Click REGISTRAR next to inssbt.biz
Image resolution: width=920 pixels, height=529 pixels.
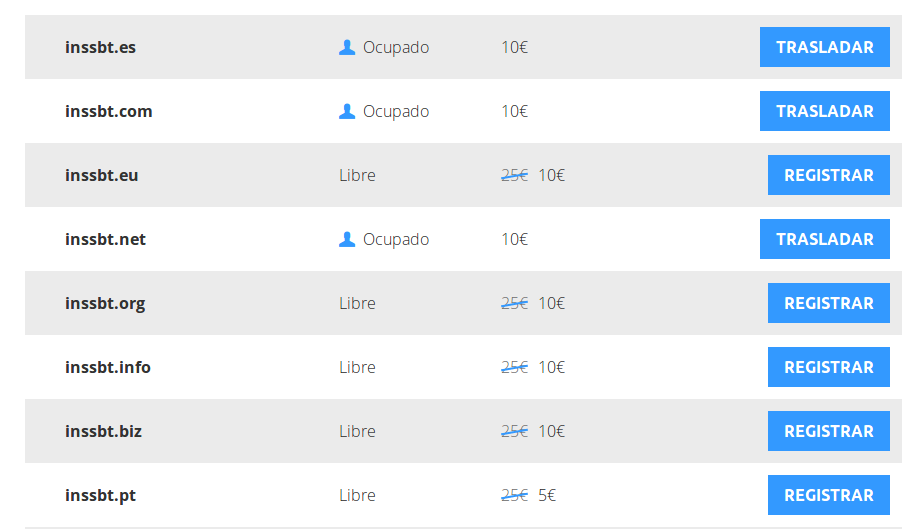[828, 430]
